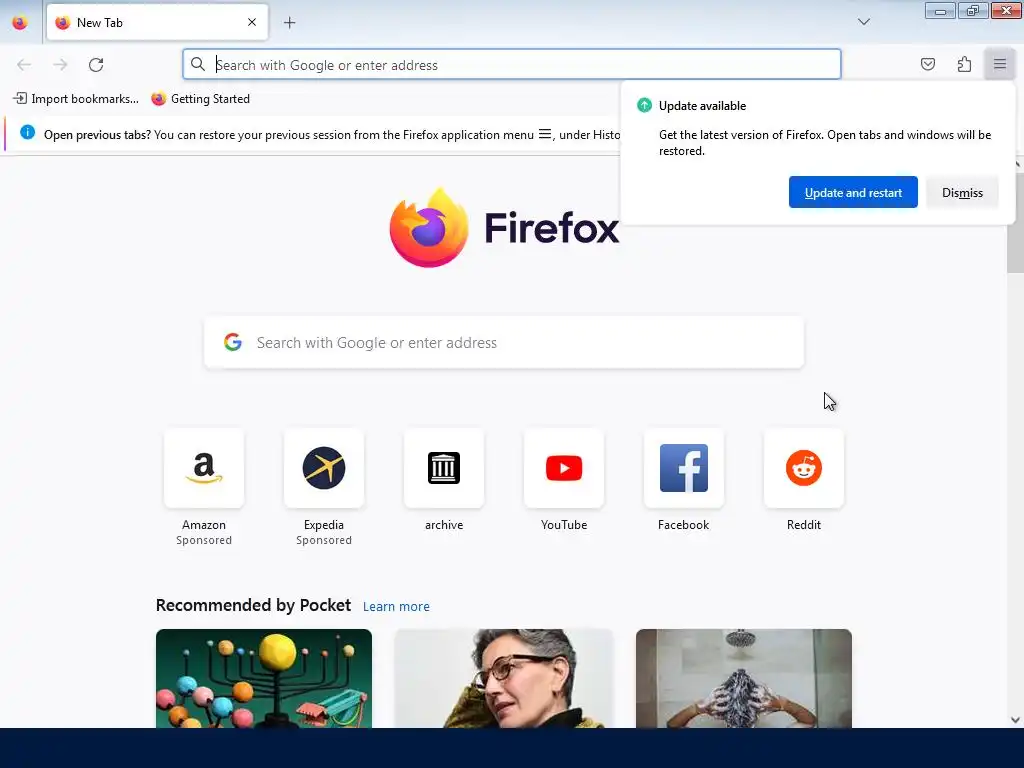This screenshot has height=768, width=1024.
Task: Focus the center page search box
Action: [x=504, y=342]
